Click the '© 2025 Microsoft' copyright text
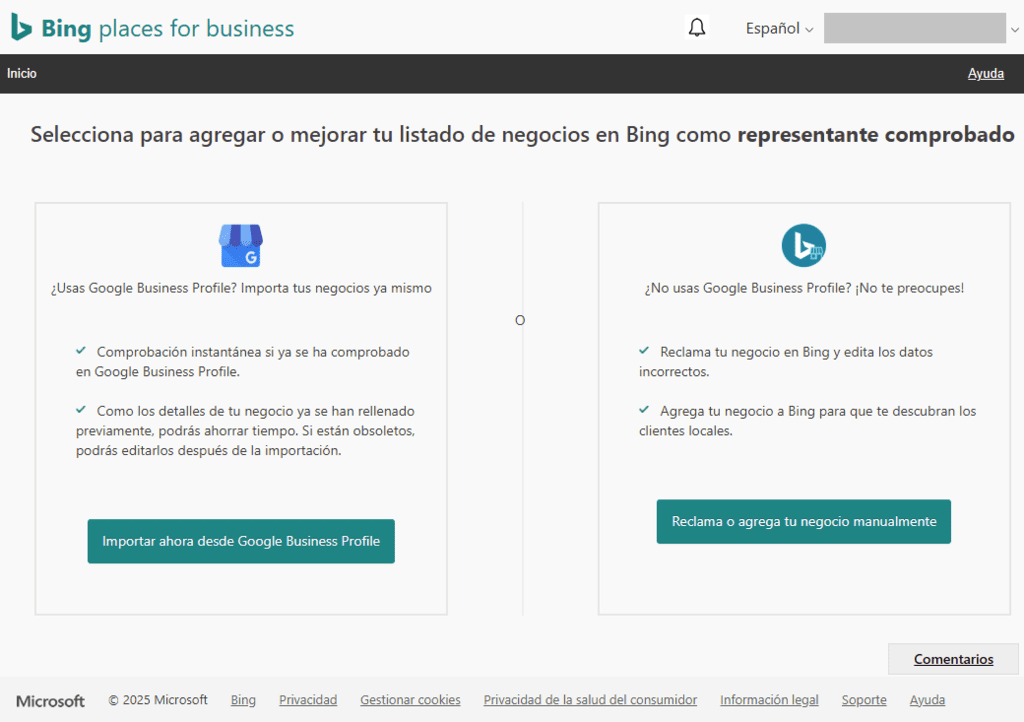Screen dimensions: 1024x722 158,700
